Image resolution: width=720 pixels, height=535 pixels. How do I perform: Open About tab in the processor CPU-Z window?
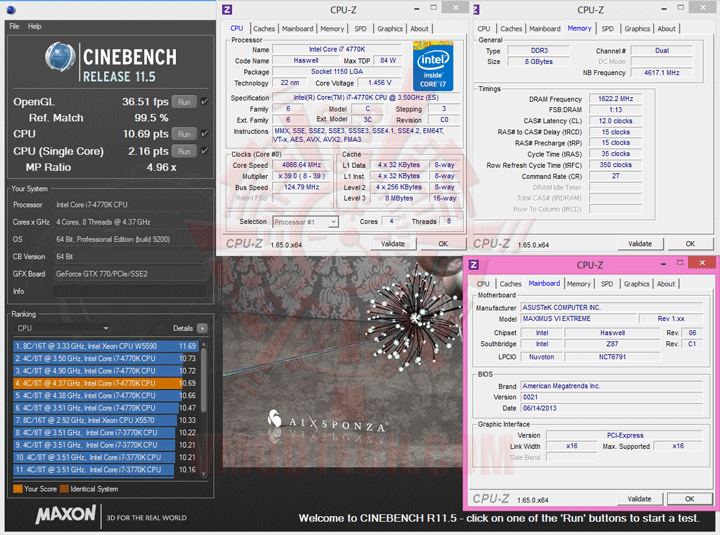pos(419,28)
